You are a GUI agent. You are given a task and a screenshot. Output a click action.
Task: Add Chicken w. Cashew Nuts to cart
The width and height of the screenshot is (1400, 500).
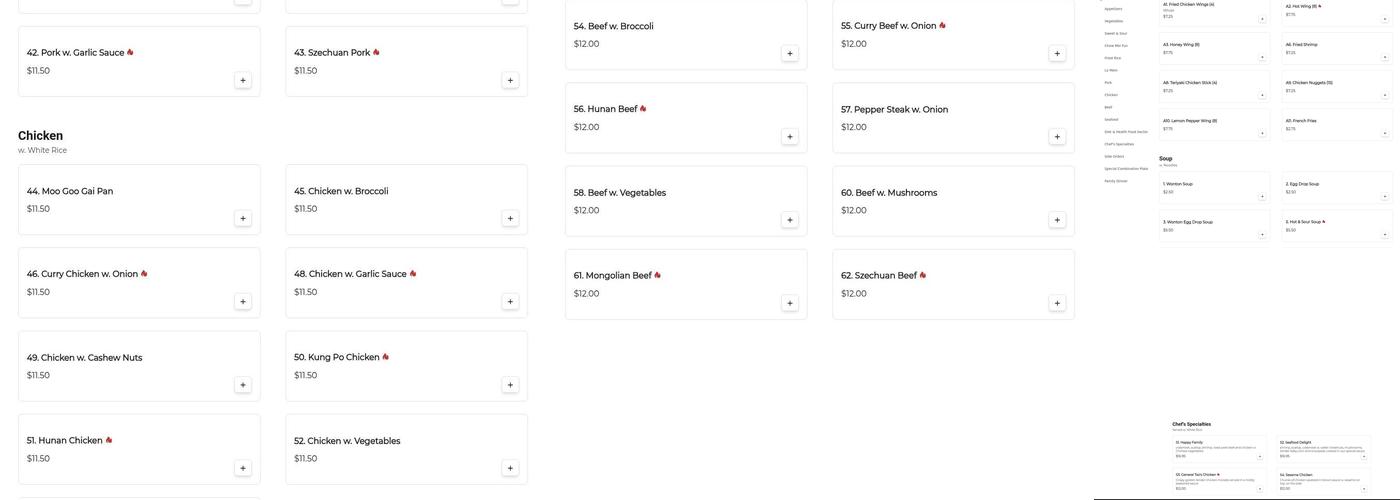tap(242, 386)
